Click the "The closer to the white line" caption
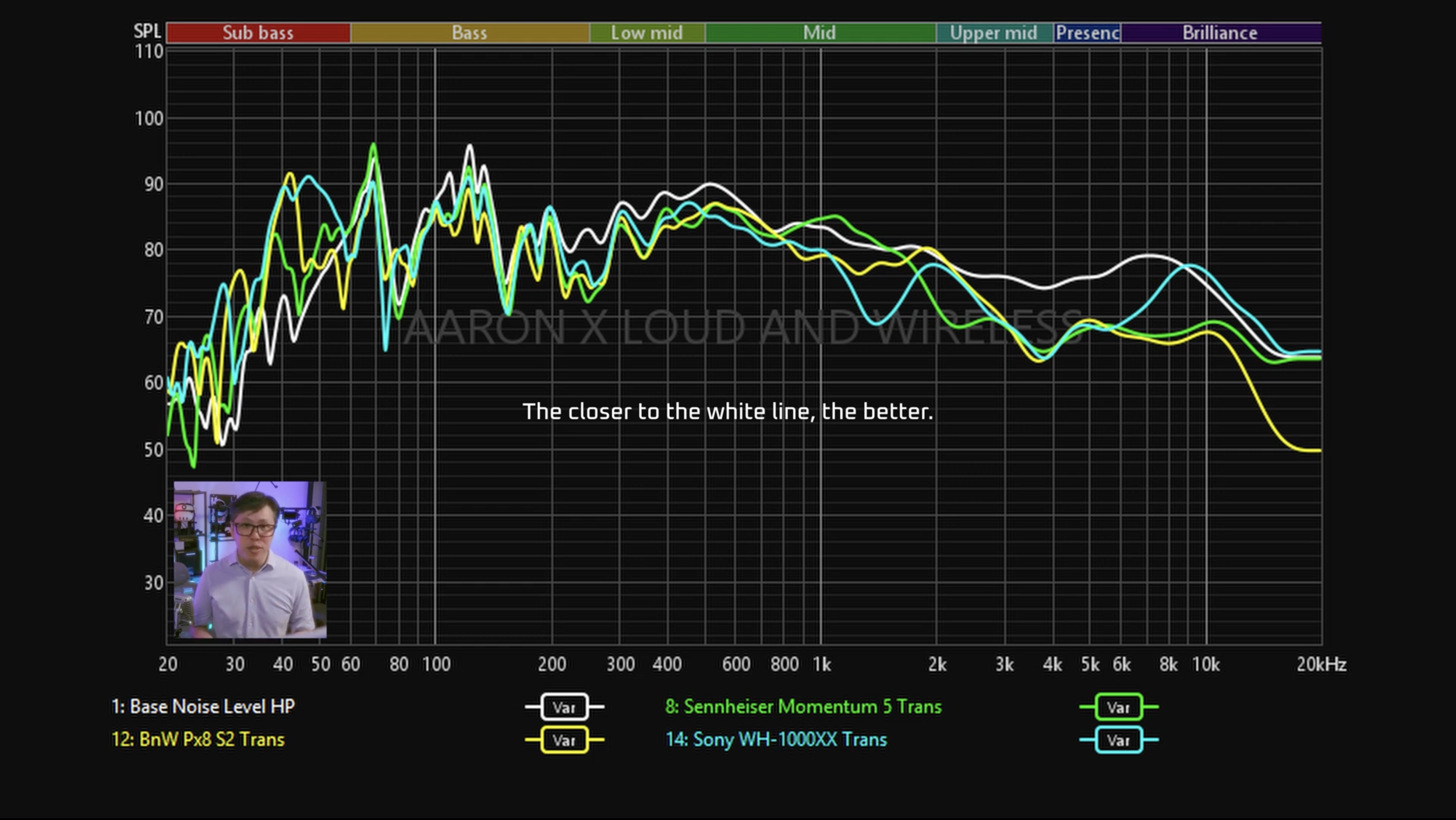The height and width of the screenshot is (820, 1456). [727, 412]
